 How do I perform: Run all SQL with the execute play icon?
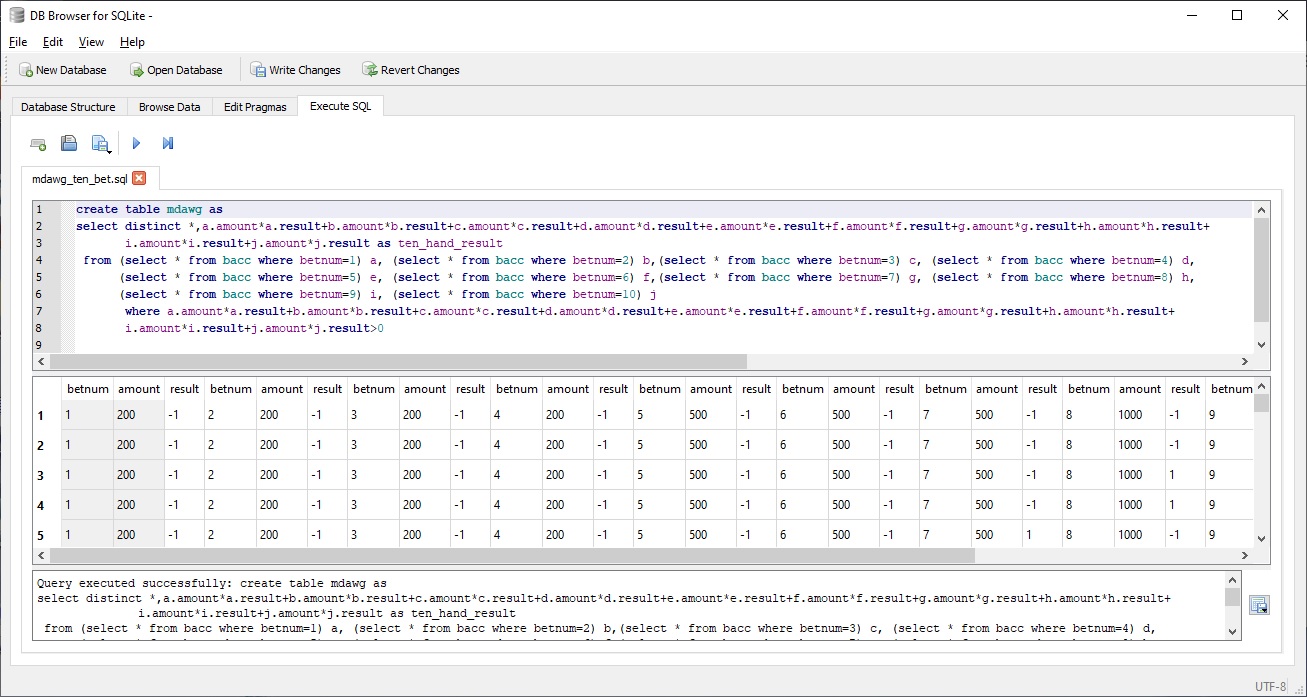point(136,144)
